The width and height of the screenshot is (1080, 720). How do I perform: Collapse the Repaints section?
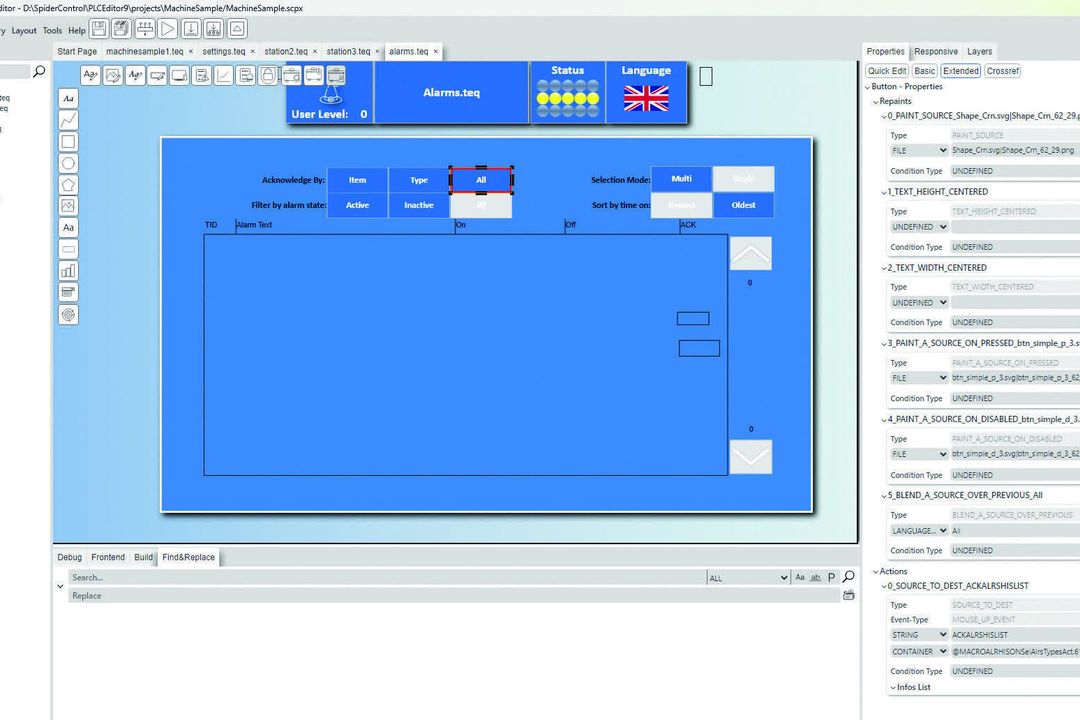(875, 101)
